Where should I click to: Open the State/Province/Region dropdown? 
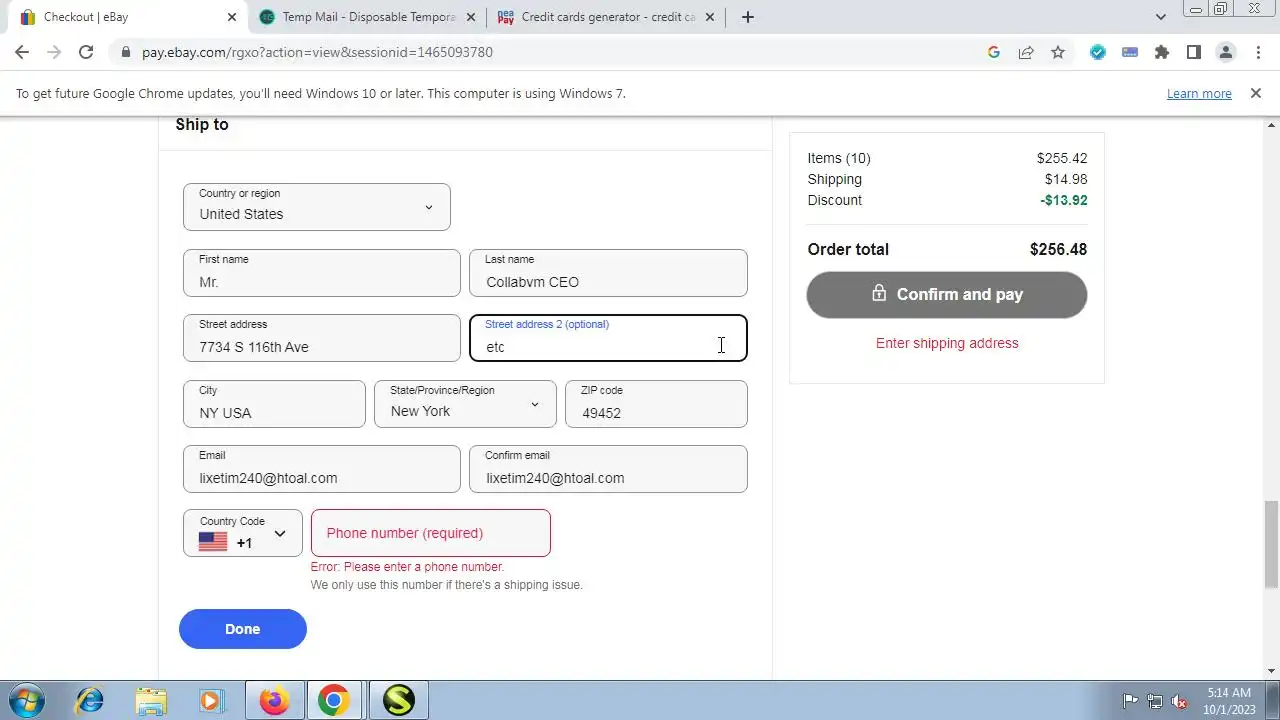(465, 404)
